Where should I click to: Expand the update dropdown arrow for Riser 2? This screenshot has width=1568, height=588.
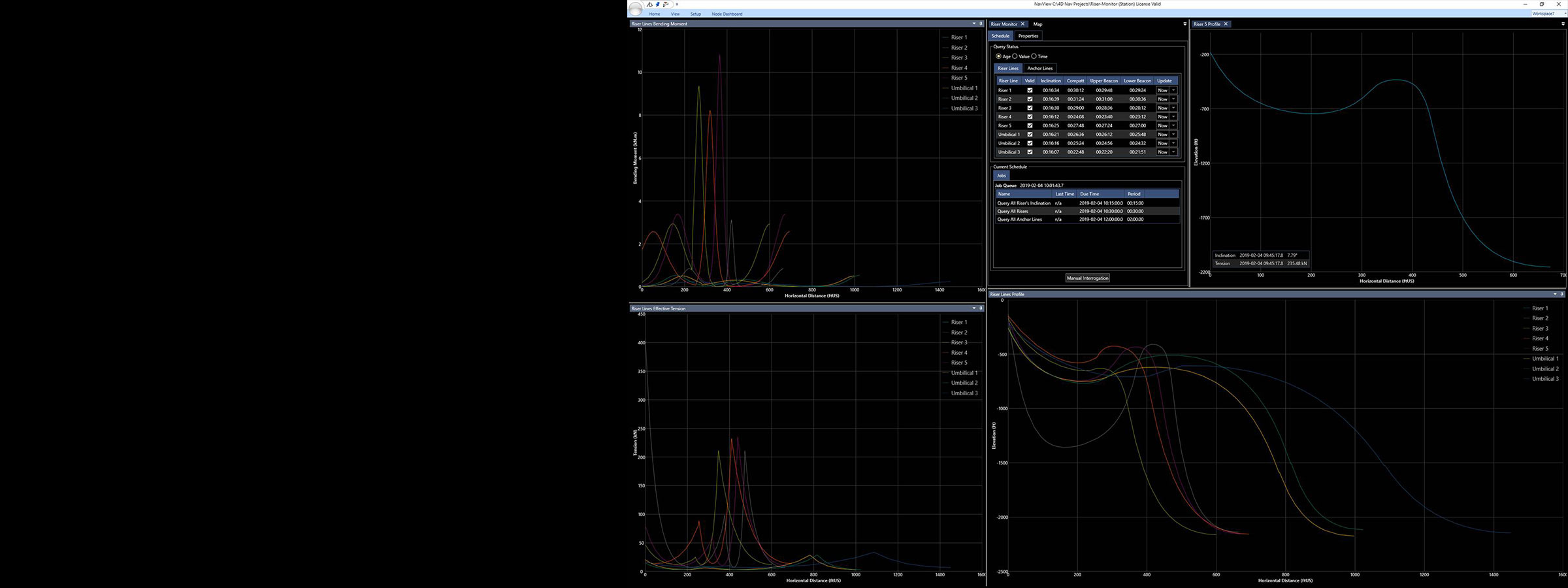coord(1173,99)
